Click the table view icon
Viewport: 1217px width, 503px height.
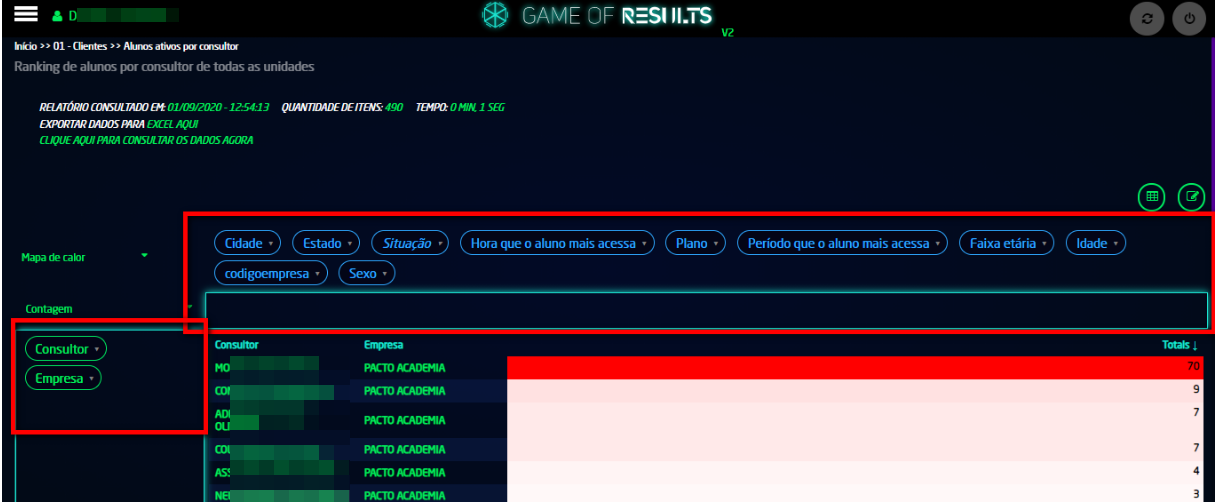pos(1152,197)
